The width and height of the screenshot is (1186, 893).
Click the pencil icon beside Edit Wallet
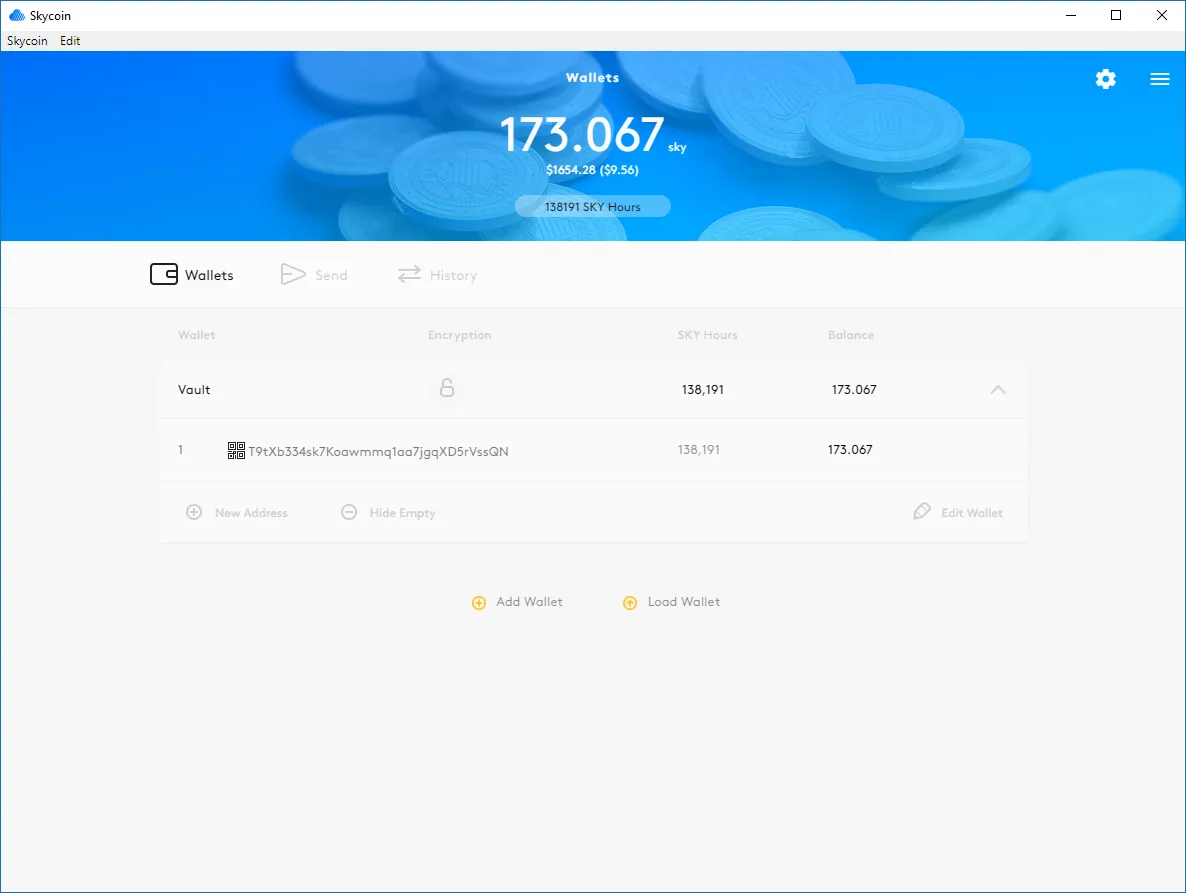(x=921, y=511)
